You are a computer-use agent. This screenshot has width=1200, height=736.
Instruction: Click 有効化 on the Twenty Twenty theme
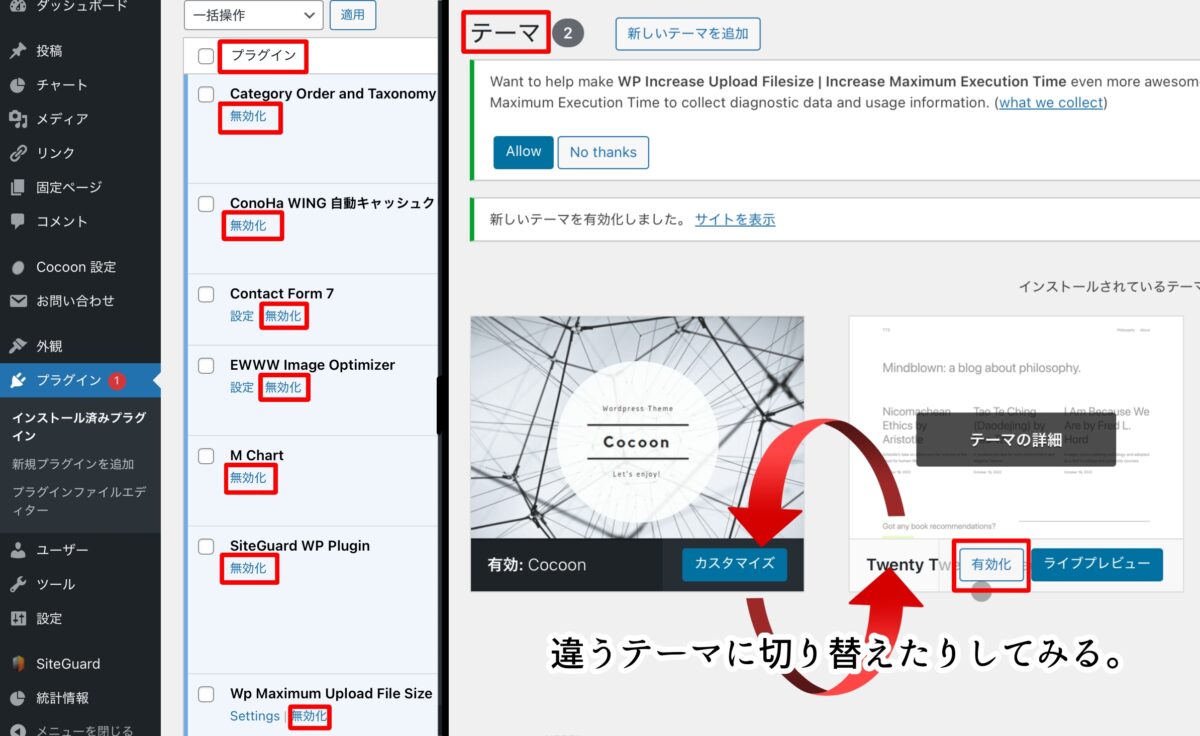tap(991, 564)
